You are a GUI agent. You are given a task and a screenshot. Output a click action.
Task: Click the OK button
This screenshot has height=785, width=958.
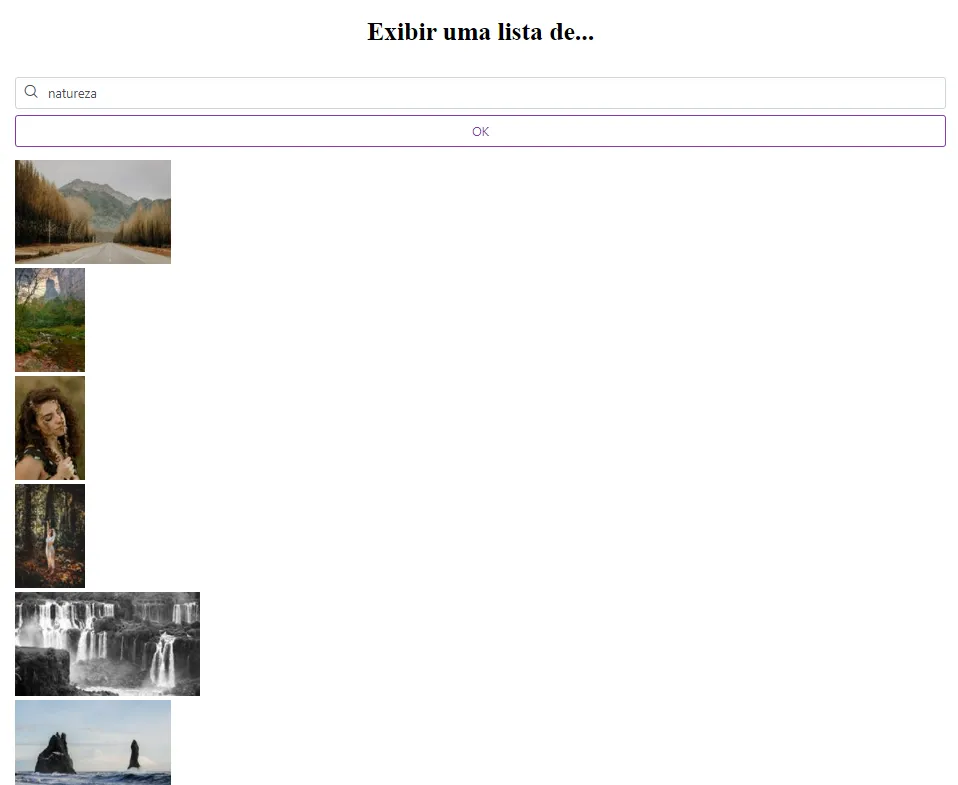tap(480, 131)
